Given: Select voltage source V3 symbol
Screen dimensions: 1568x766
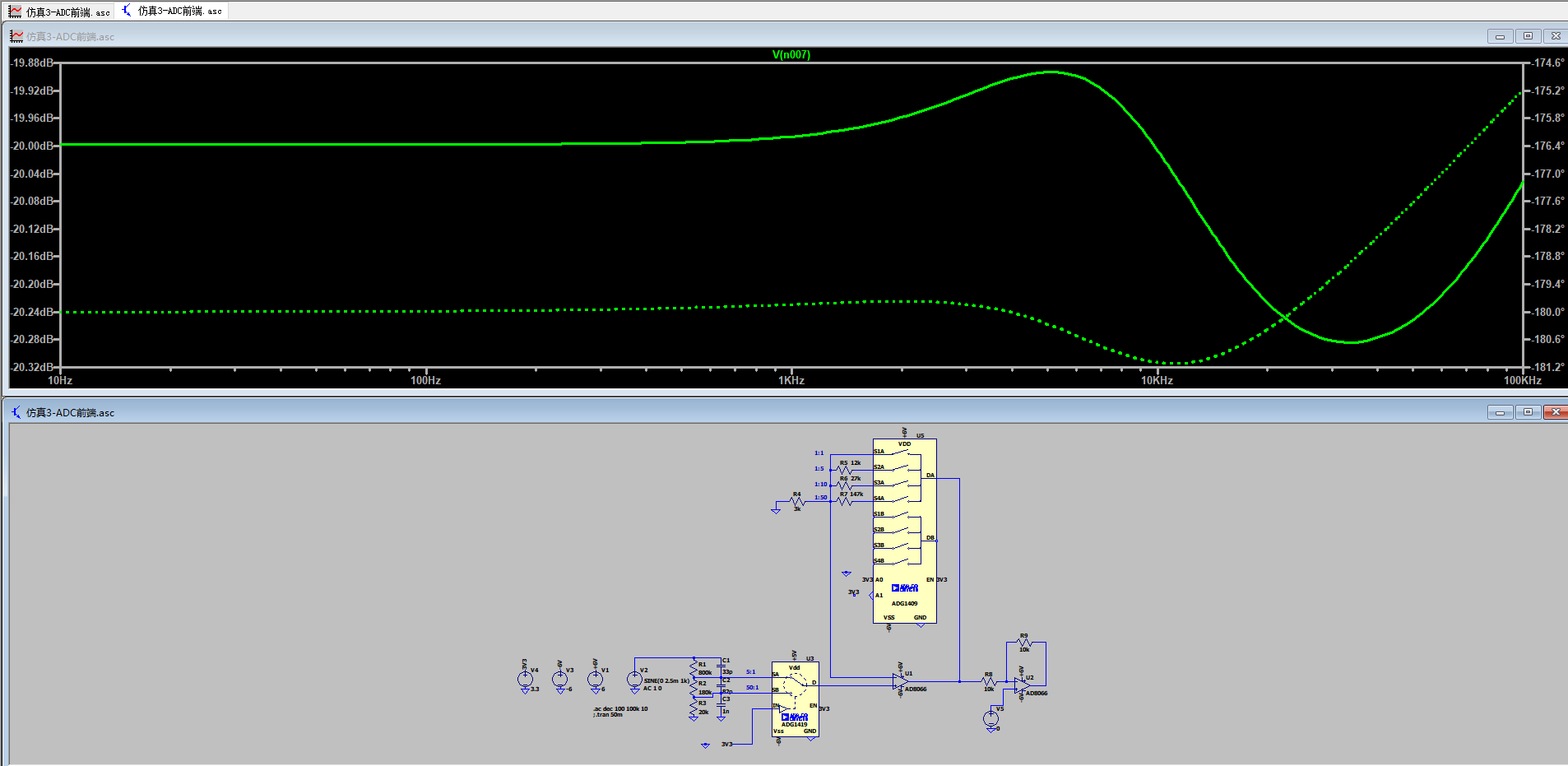Looking at the screenshot, I should click(x=559, y=679).
